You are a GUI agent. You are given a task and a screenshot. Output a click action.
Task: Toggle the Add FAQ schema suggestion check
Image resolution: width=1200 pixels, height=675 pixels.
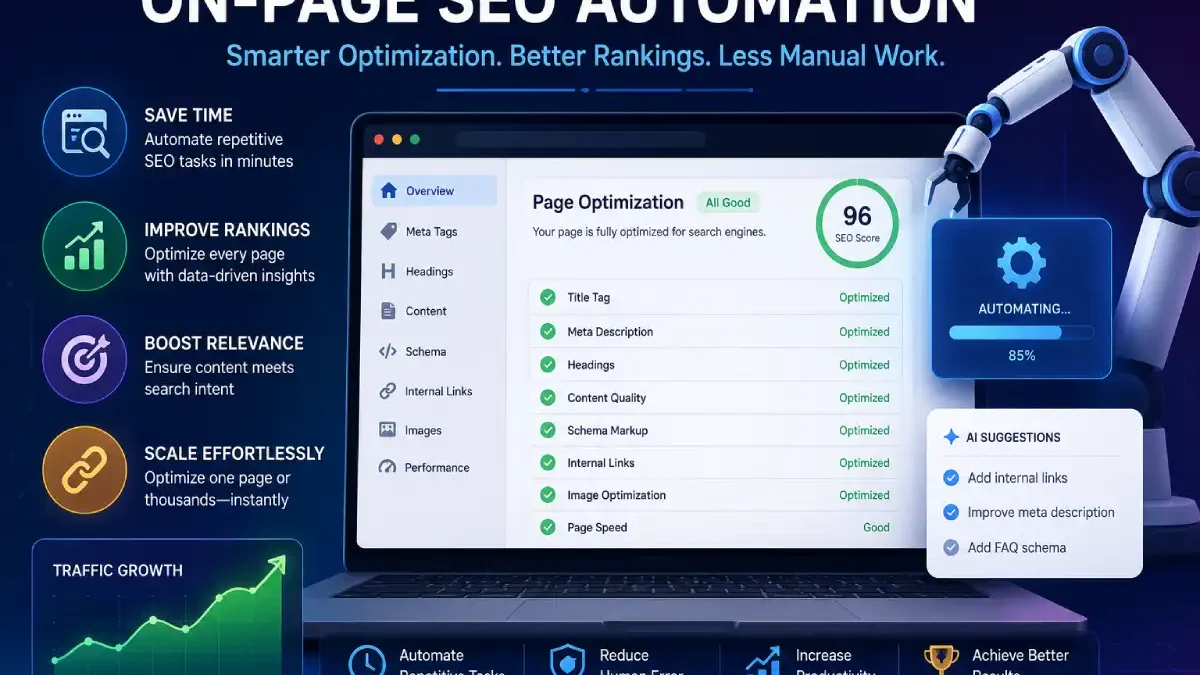[x=951, y=547]
